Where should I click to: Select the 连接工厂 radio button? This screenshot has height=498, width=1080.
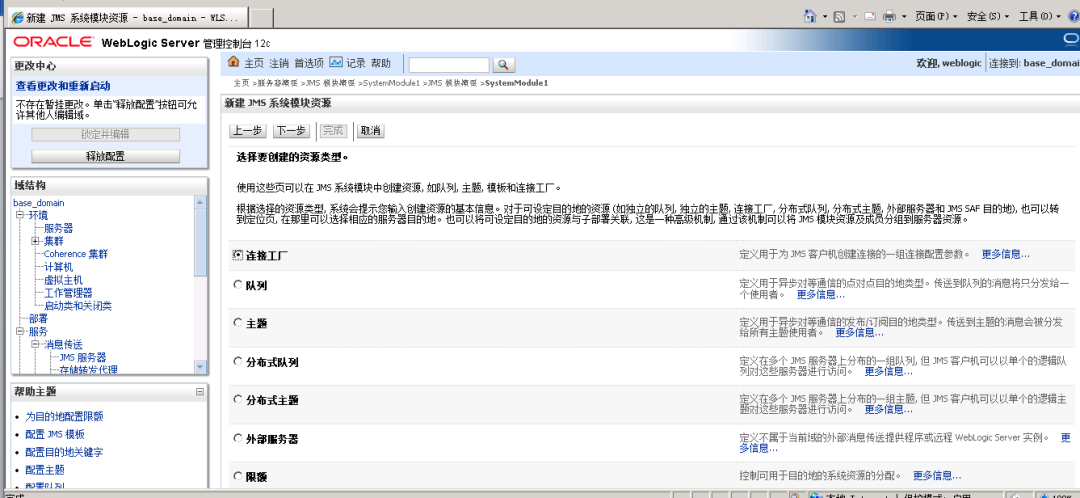(238, 255)
